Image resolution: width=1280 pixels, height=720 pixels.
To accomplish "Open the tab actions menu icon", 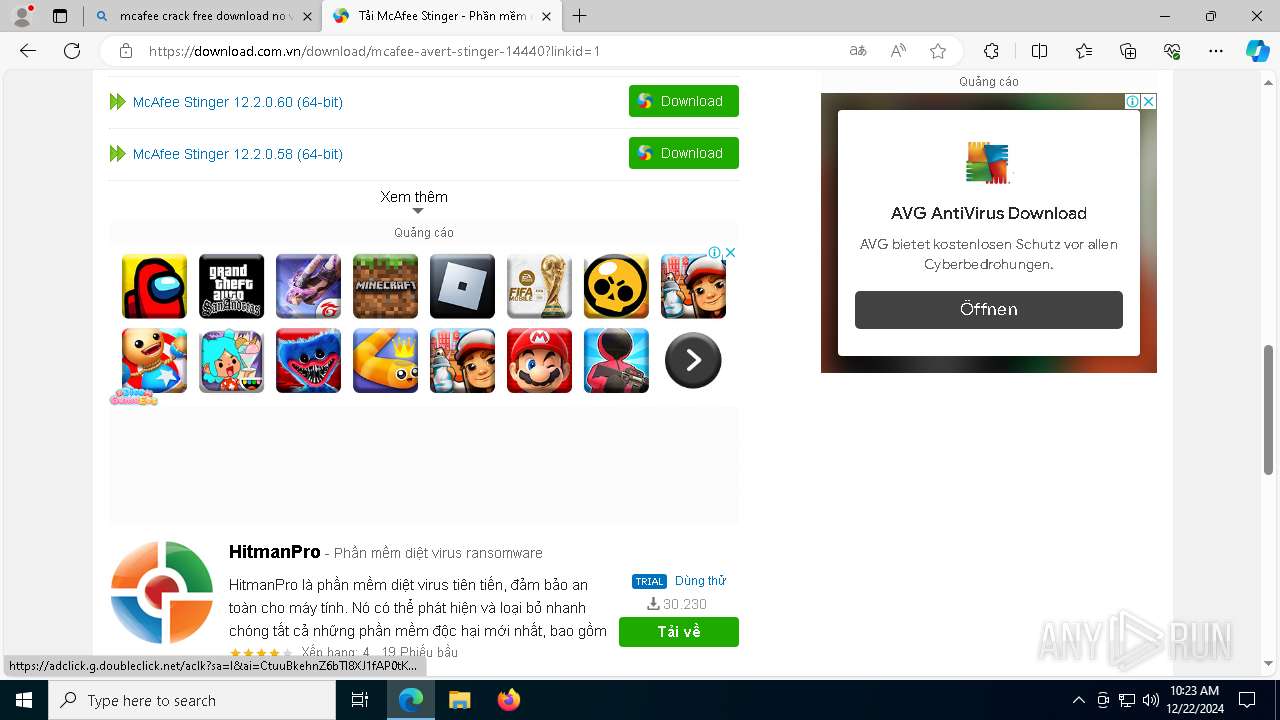I will [x=60, y=16].
